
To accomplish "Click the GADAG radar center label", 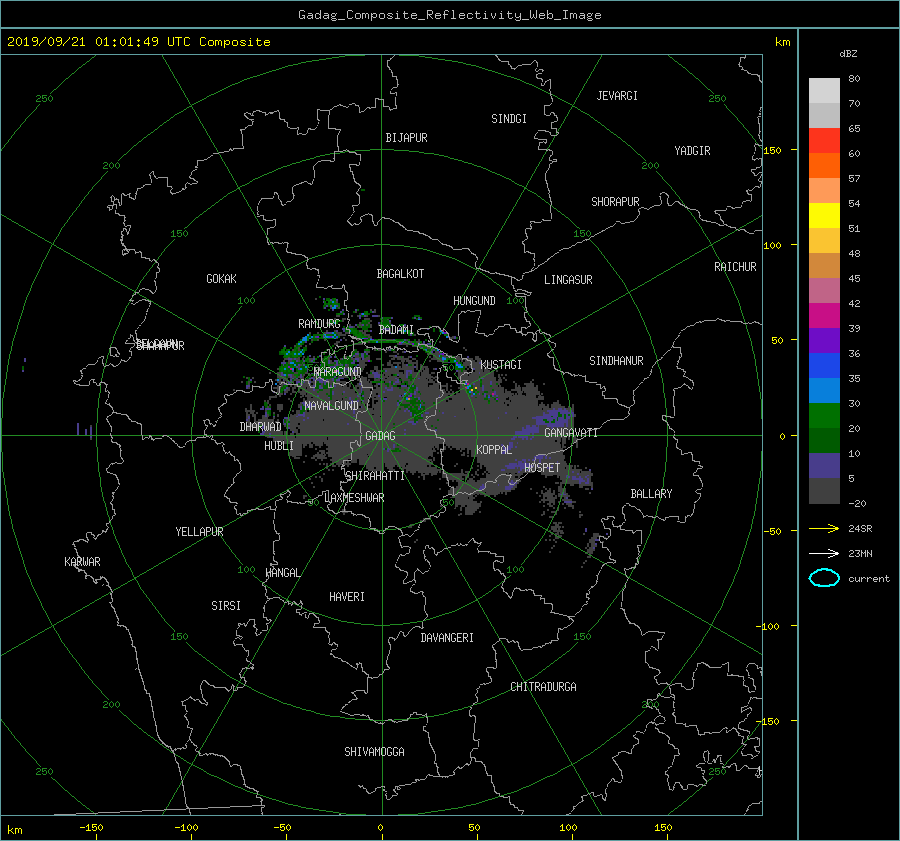I will (380, 436).
